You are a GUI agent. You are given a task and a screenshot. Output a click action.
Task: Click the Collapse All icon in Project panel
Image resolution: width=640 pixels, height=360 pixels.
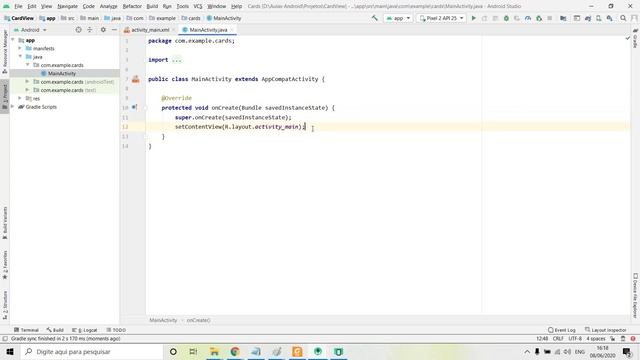pos(90,30)
